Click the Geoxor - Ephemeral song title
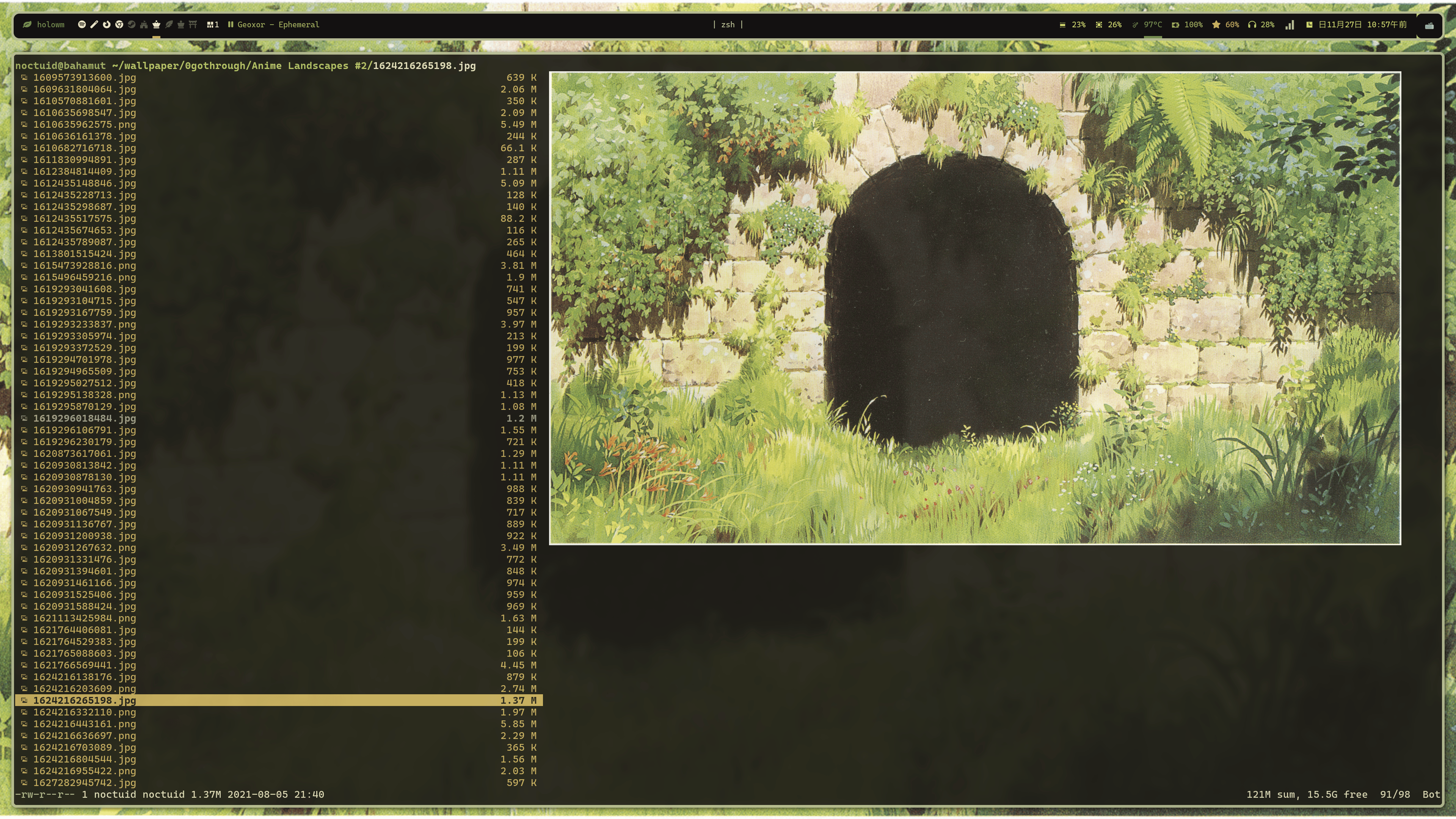 (278, 24)
